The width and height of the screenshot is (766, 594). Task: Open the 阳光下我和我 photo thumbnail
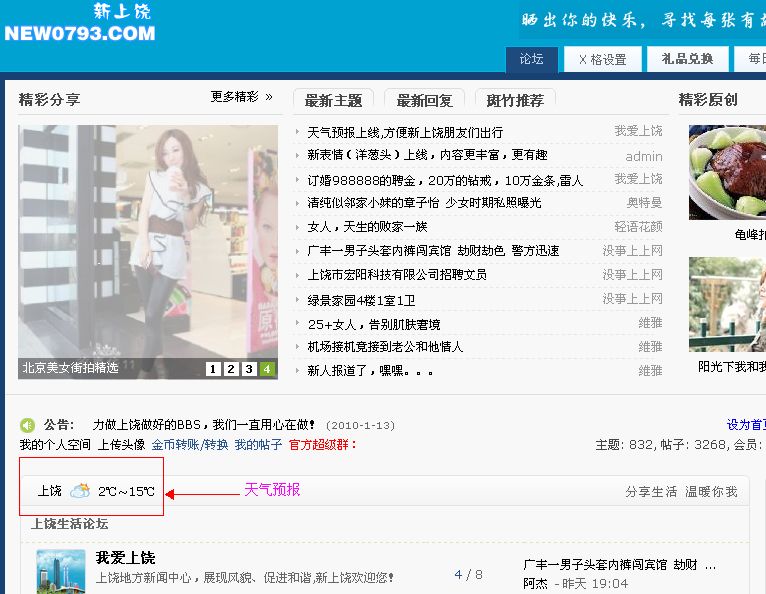[x=727, y=304]
